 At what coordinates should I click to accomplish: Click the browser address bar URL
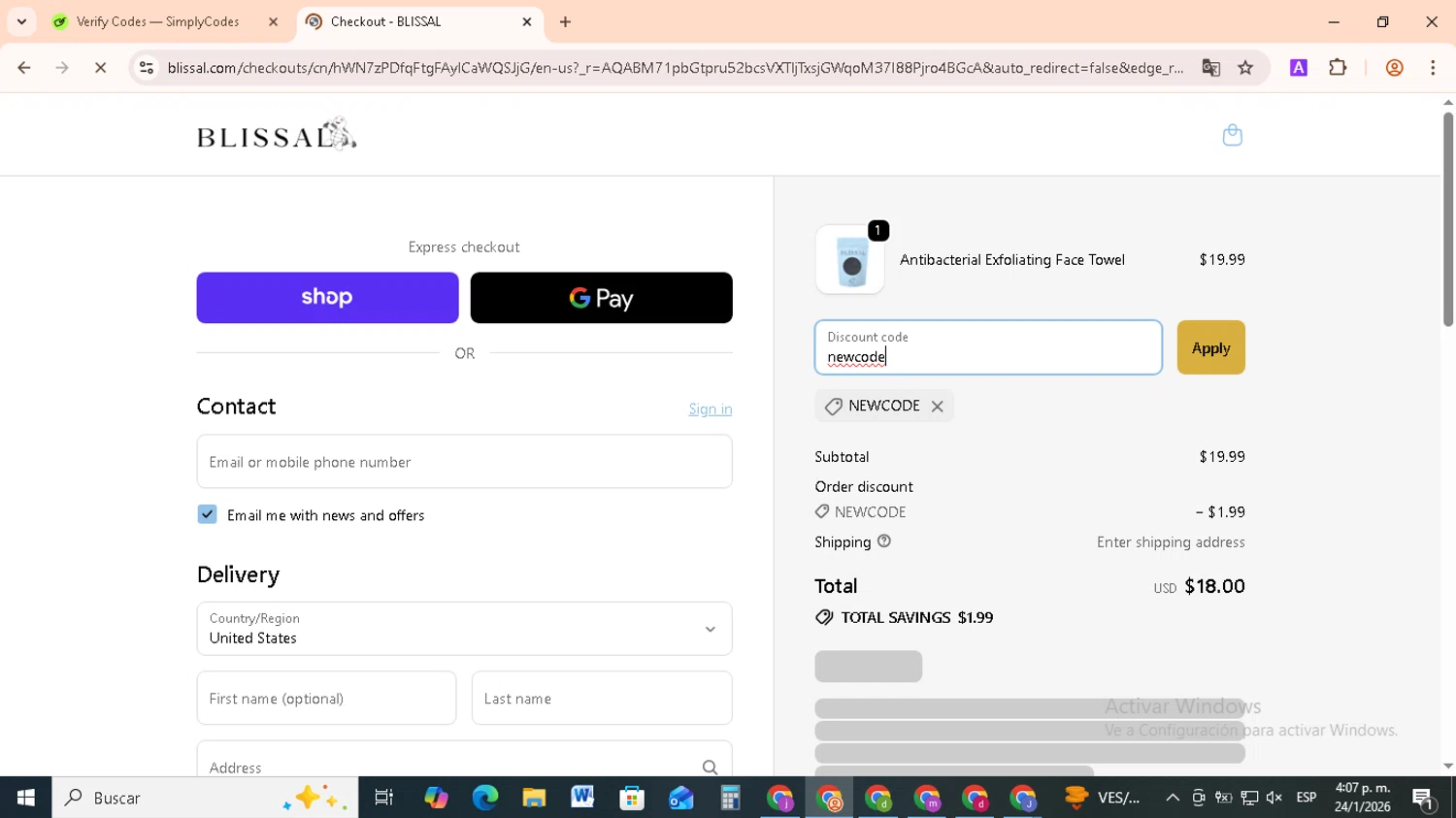675,68
